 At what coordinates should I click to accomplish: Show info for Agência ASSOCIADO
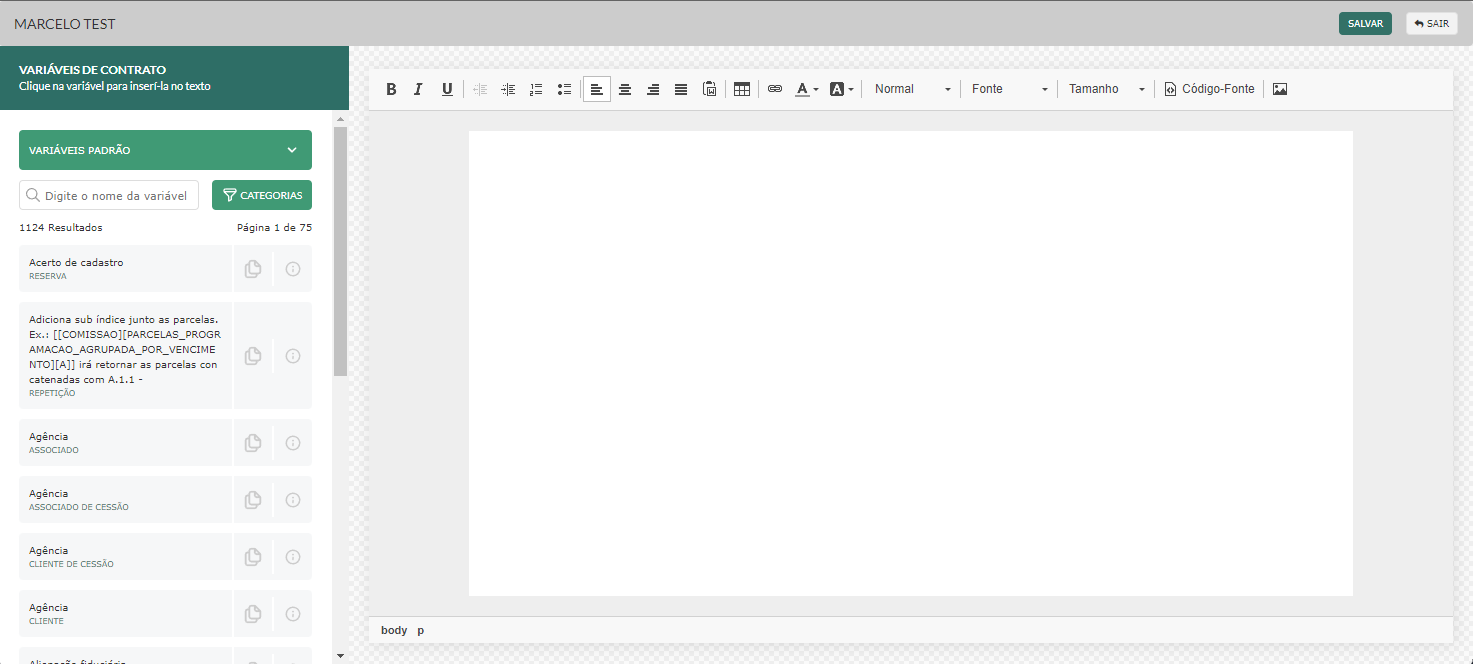tap(293, 442)
